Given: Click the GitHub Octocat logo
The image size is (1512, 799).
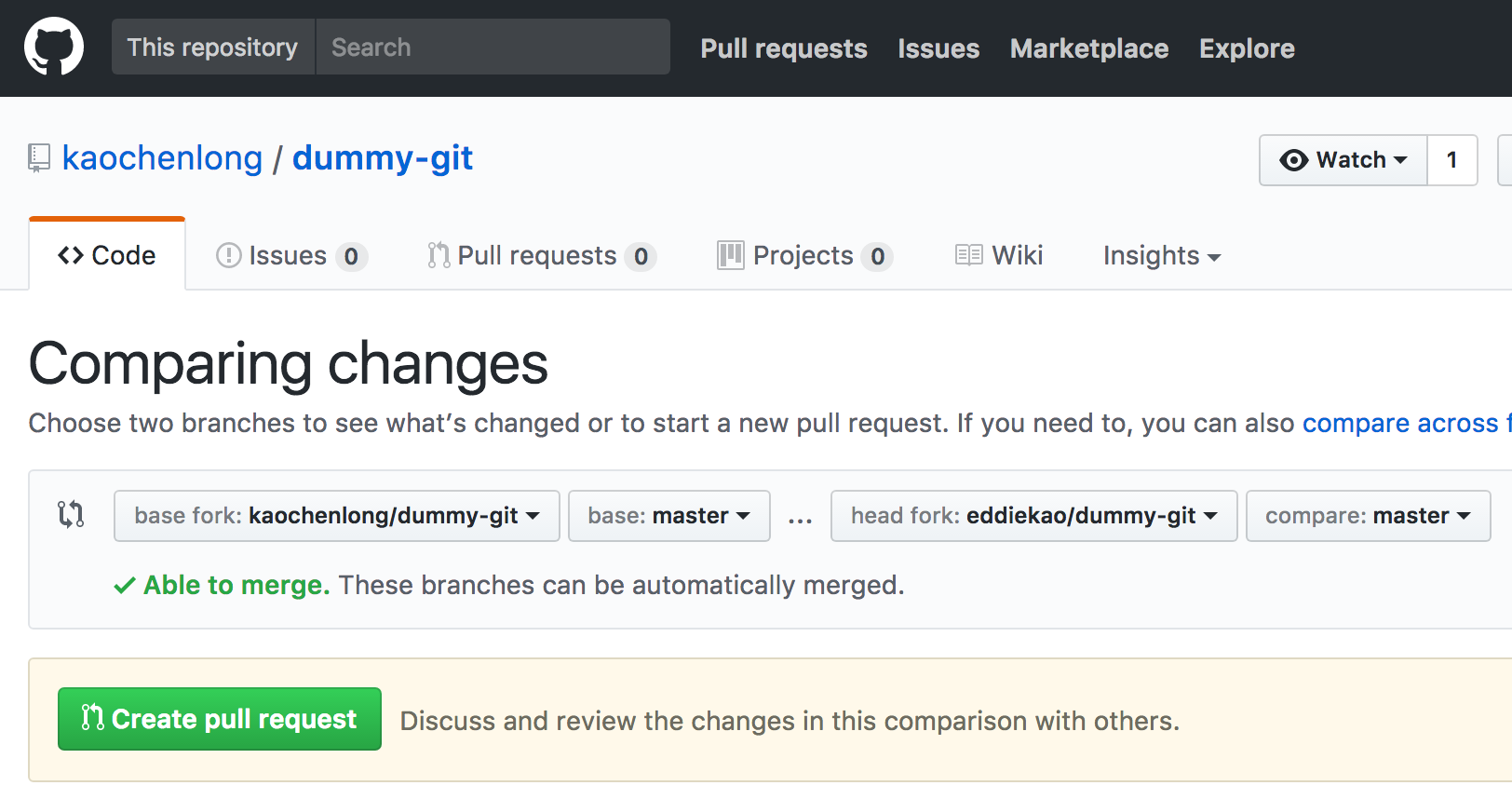Looking at the screenshot, I should [x=54, y=47].
